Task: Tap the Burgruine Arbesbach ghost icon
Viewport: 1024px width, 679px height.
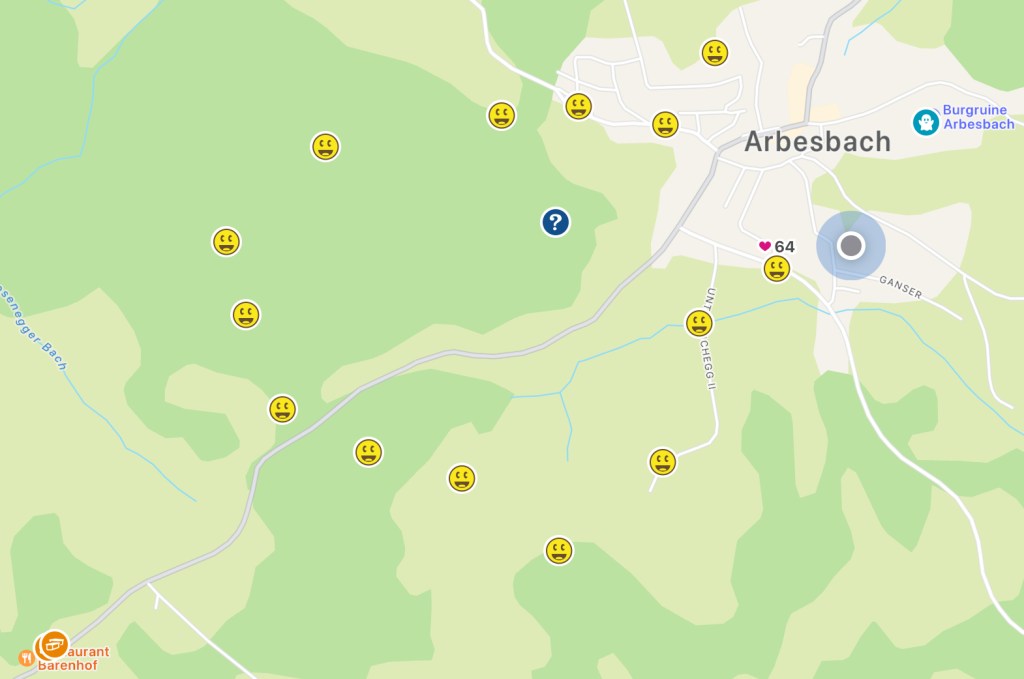Action: (x=925, y=122)
